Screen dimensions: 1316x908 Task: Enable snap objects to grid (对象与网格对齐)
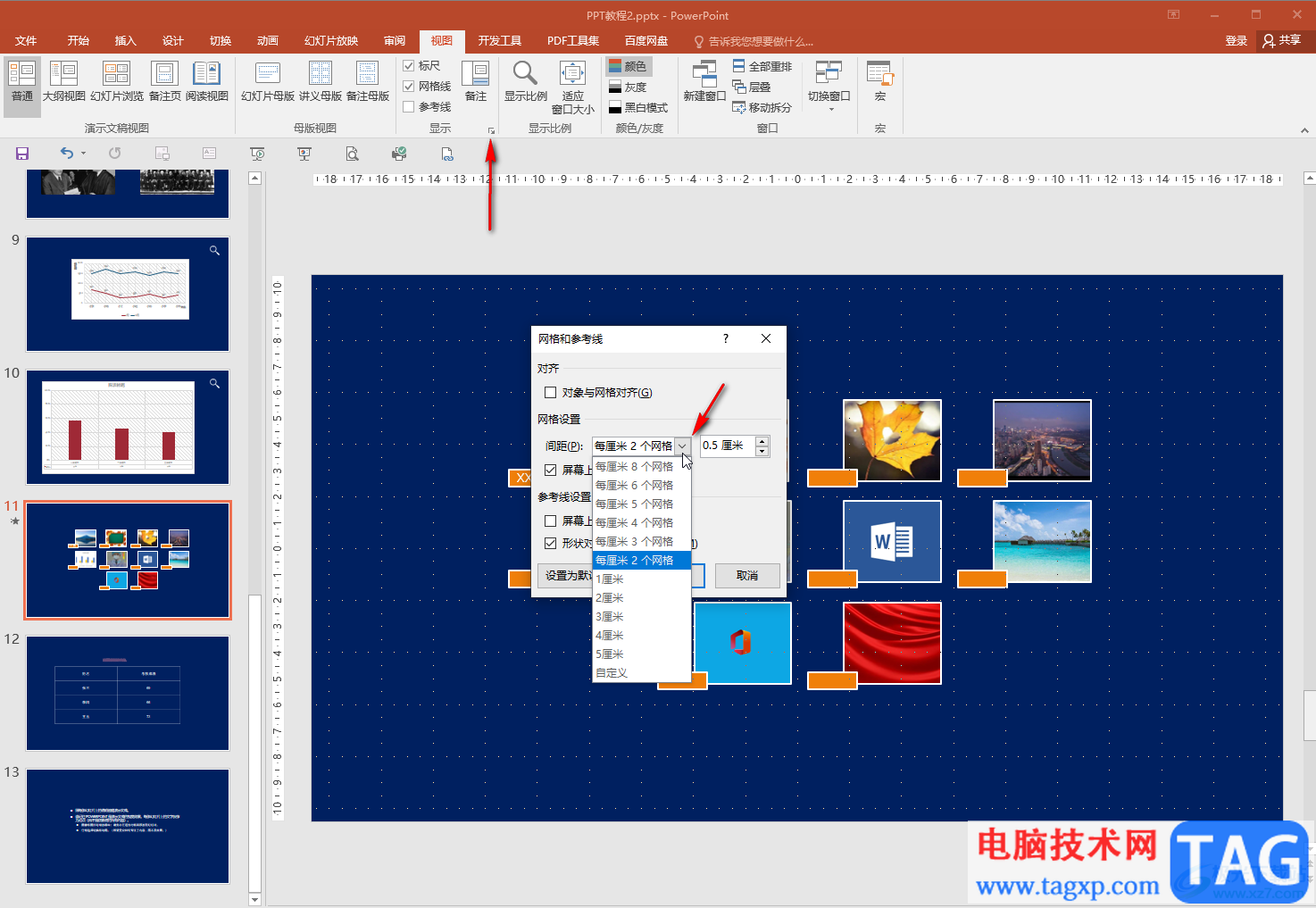(551, 393)
